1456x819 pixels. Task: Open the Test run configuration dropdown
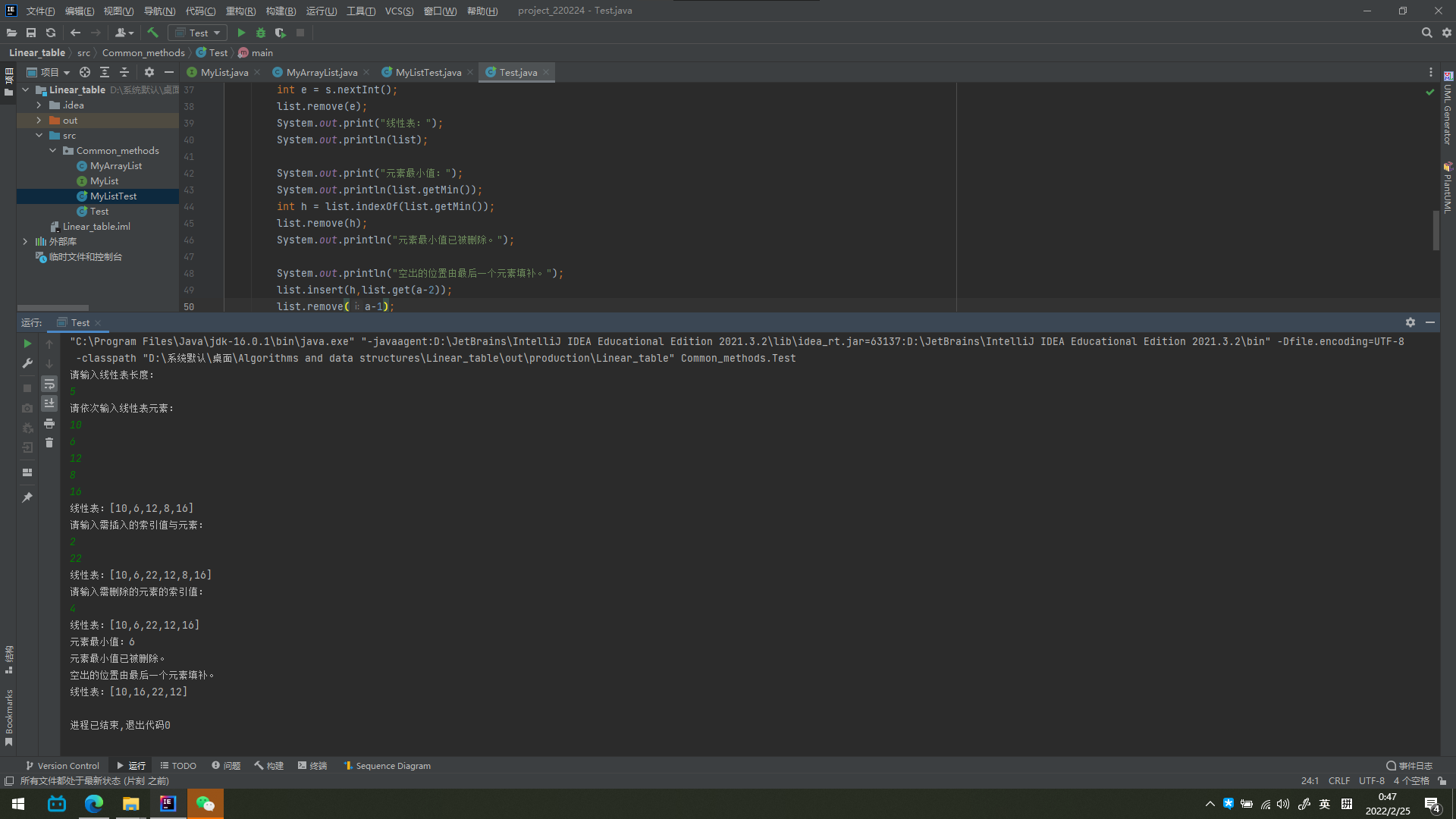pyautogui.click(x=198, y=33)
